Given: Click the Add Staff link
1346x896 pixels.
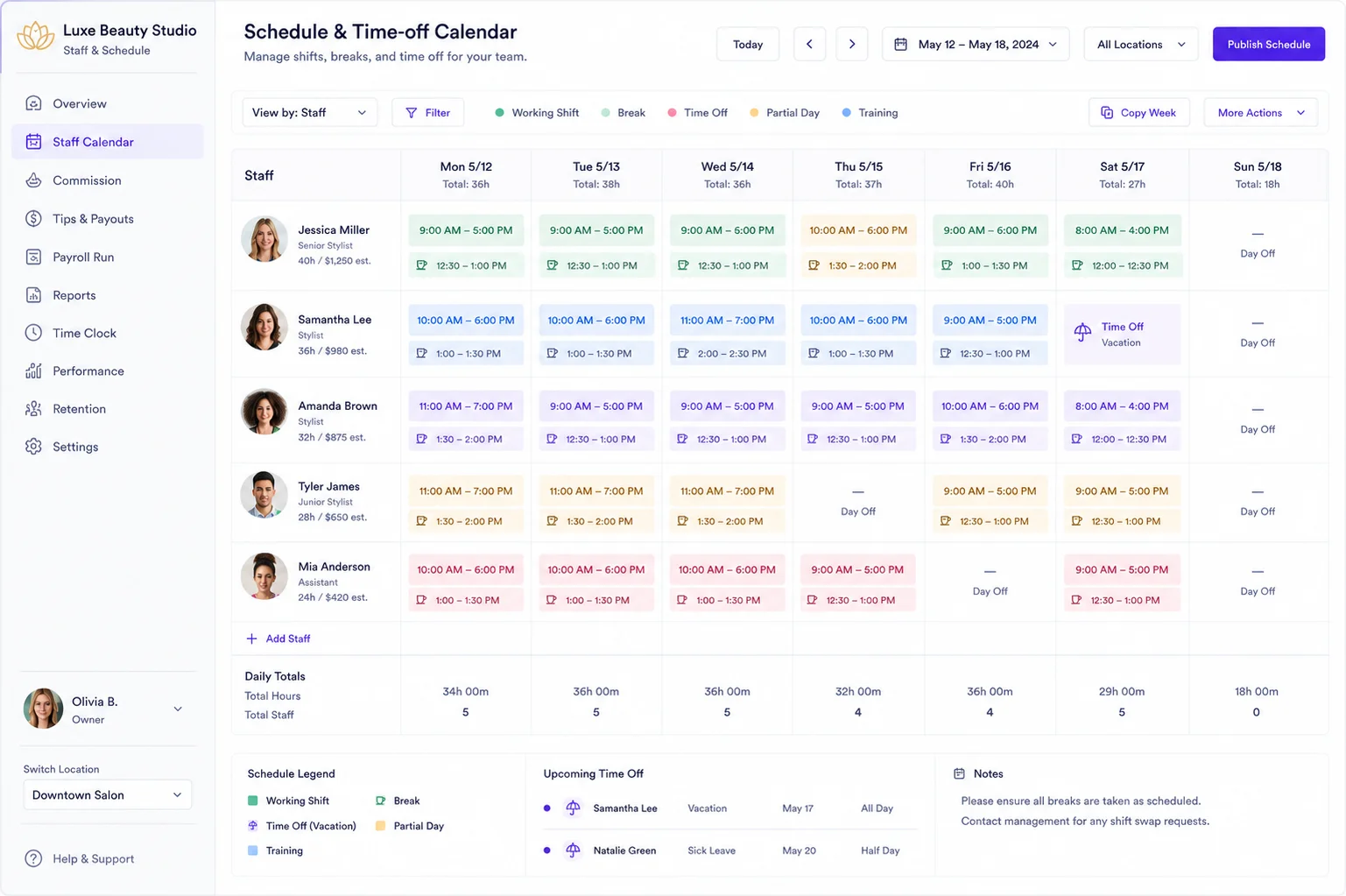Looking at the screenshot, I should [x=278, y=638].
